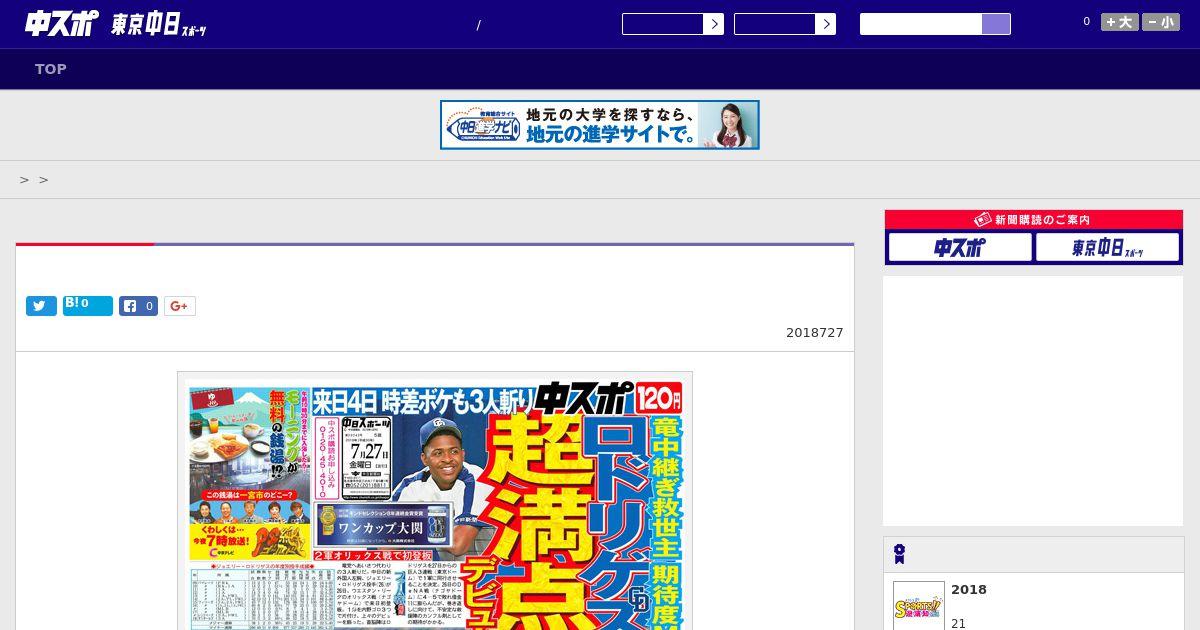Open the second header dropdown arrow

pyautogui.click(x=825, y=24)
